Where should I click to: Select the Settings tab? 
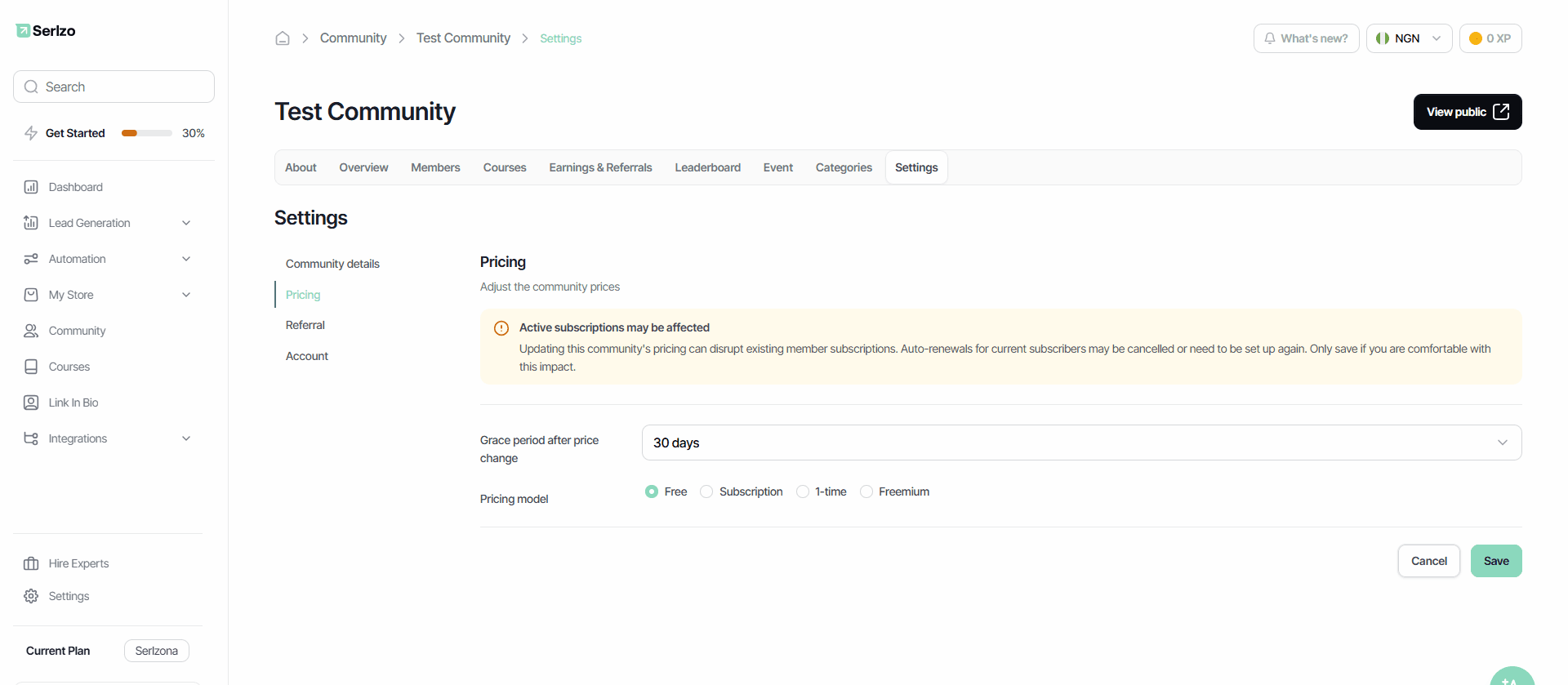point(916,167)
